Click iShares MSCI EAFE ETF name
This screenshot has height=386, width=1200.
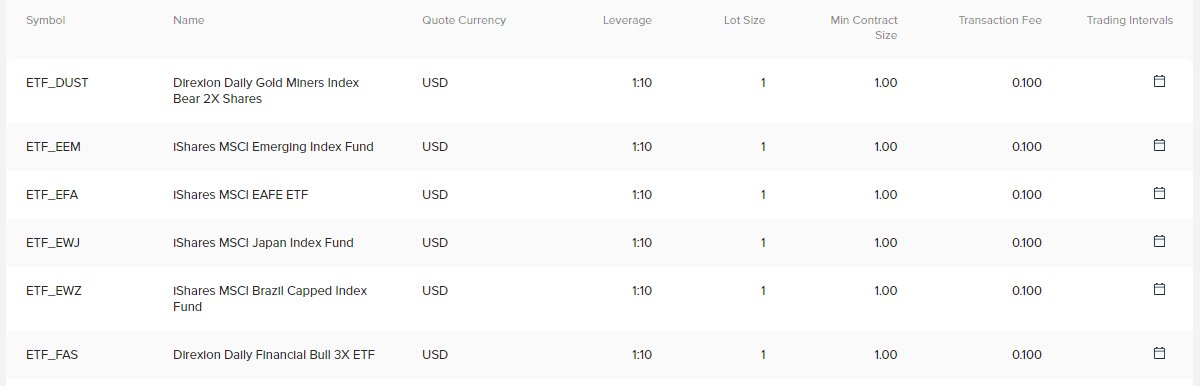click(x=241, y=194)
